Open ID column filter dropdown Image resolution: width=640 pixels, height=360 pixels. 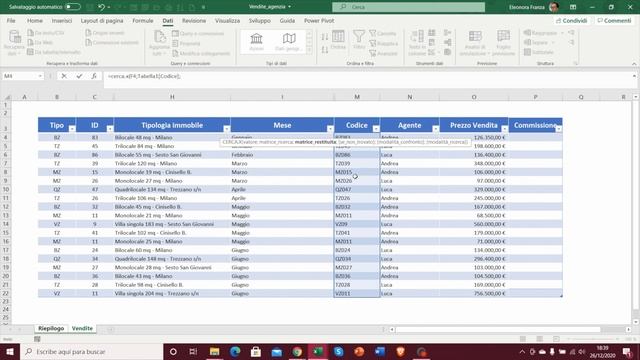click(x=110, y=129)
